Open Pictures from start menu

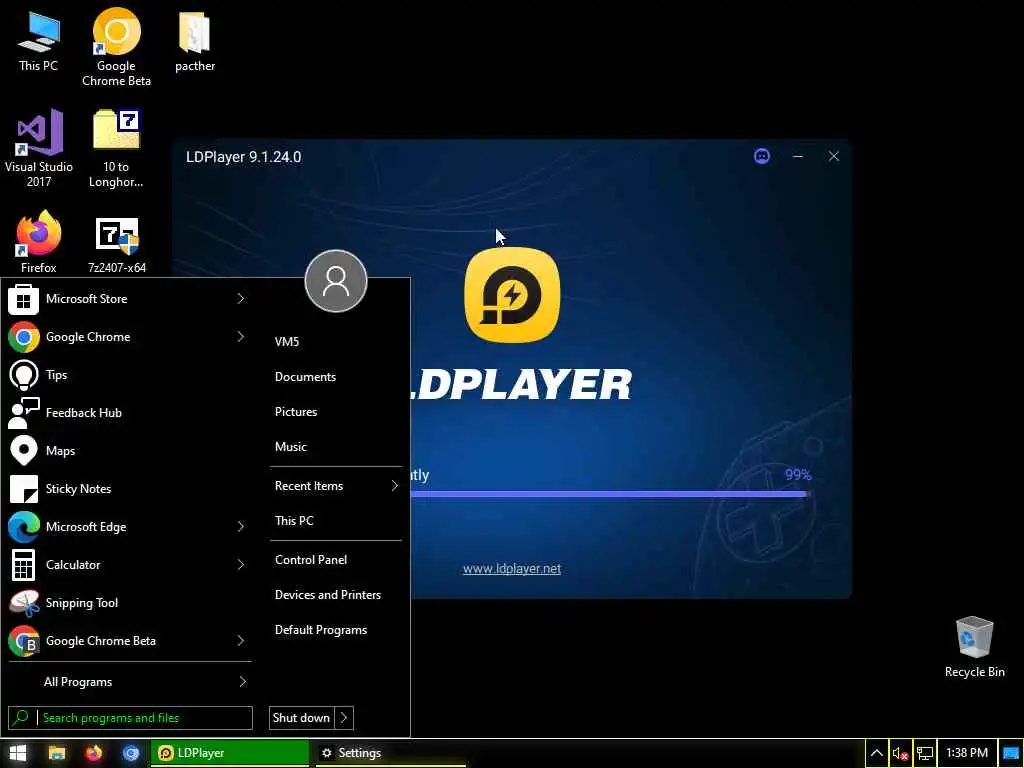pos(296,412)
